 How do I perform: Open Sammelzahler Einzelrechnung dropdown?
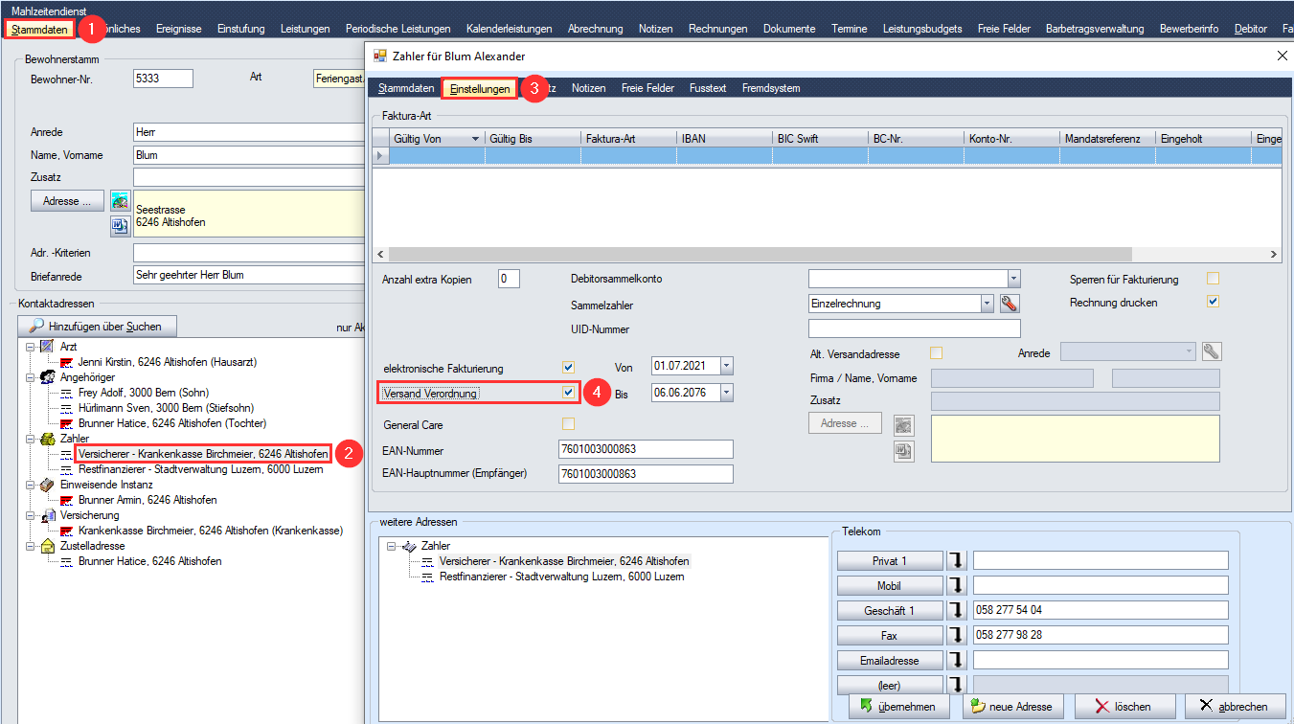coord(987,303)
